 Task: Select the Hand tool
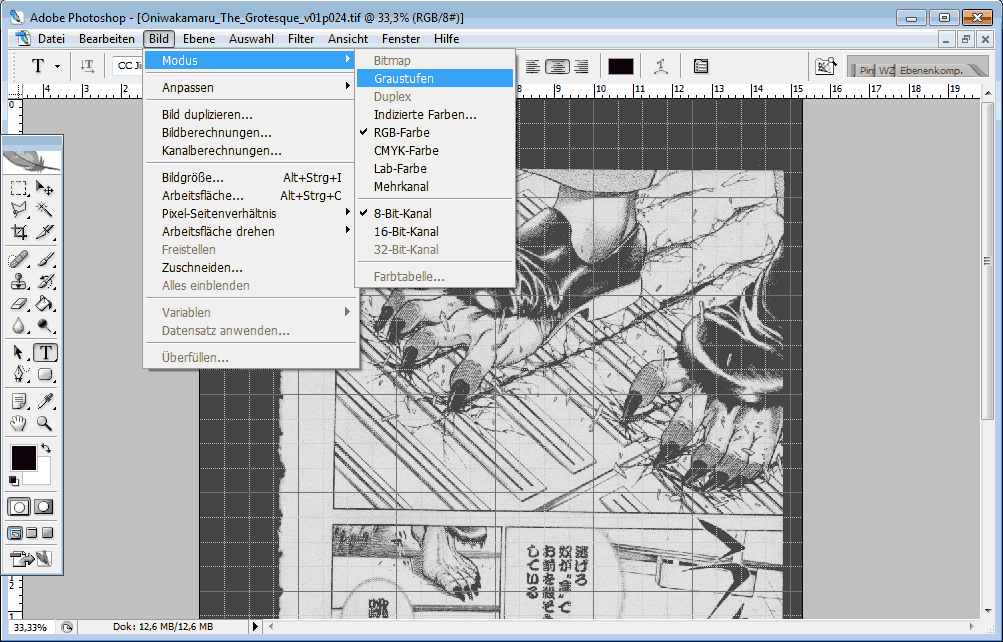point(19,423)
